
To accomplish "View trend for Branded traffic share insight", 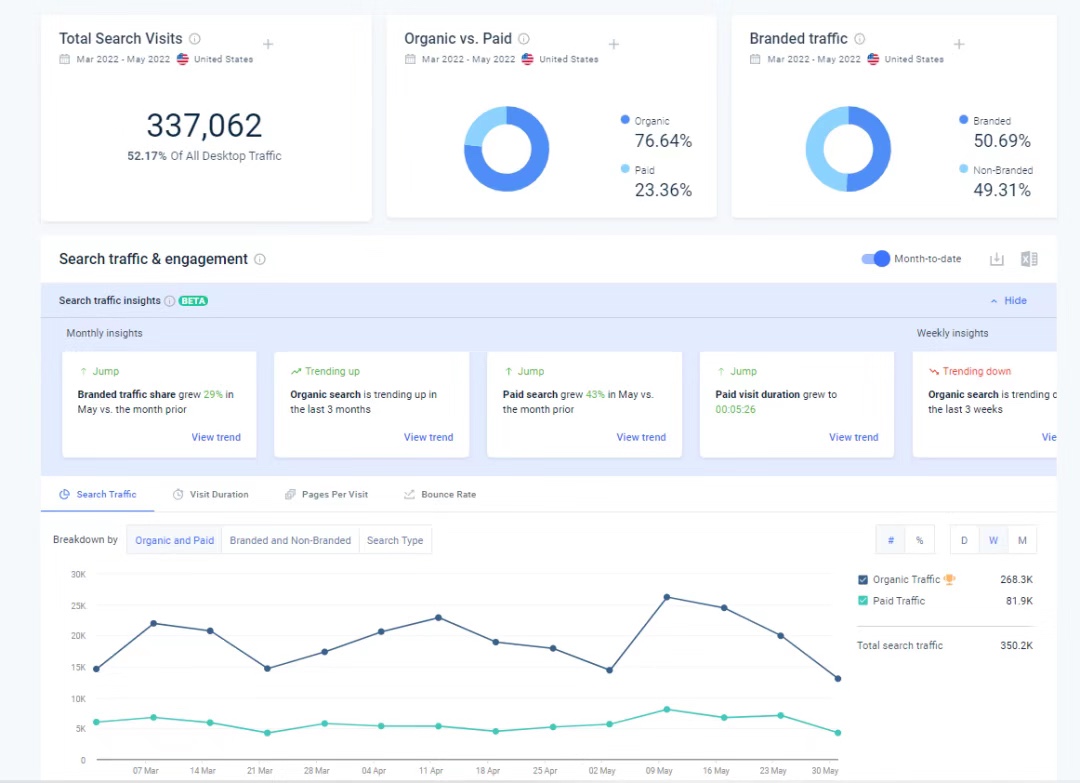I will [216, 437].
